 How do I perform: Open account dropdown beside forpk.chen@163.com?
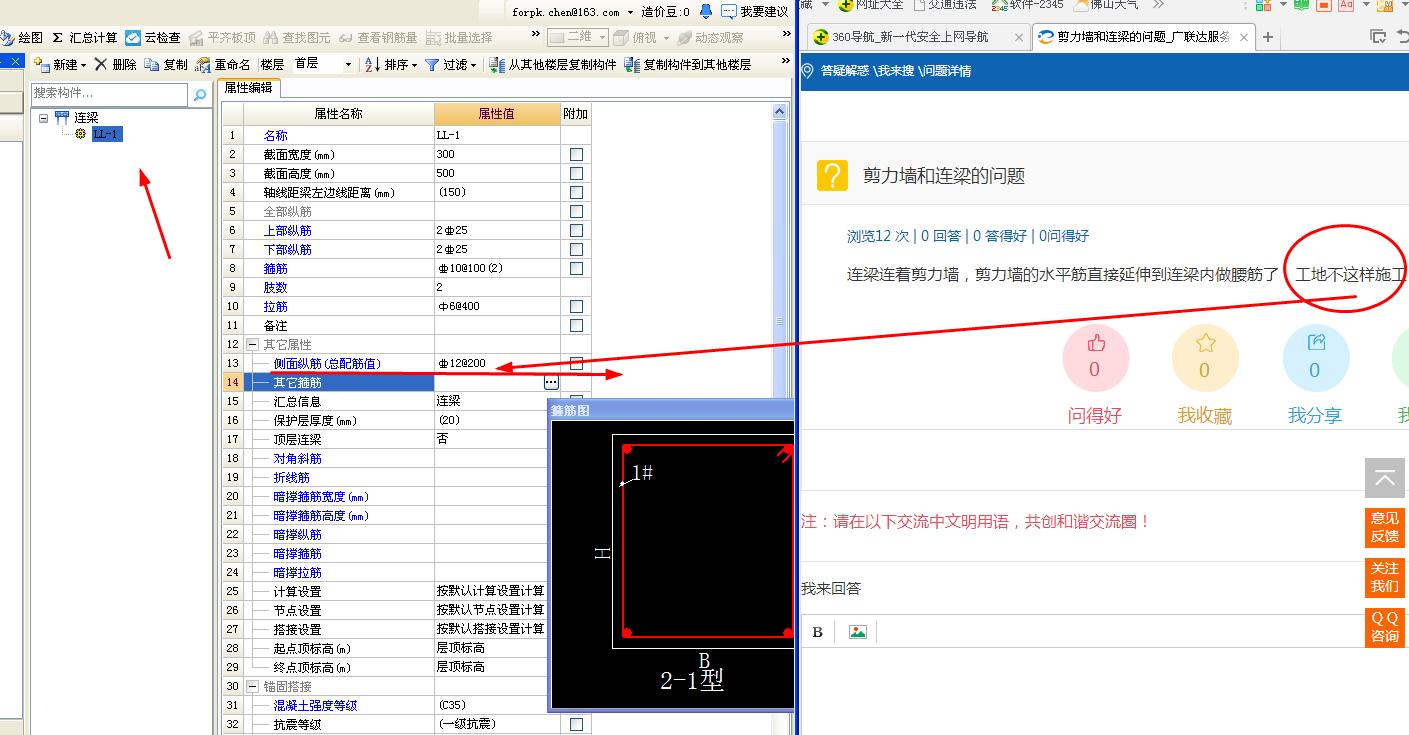pyautogui.click(x=631, y=13)
